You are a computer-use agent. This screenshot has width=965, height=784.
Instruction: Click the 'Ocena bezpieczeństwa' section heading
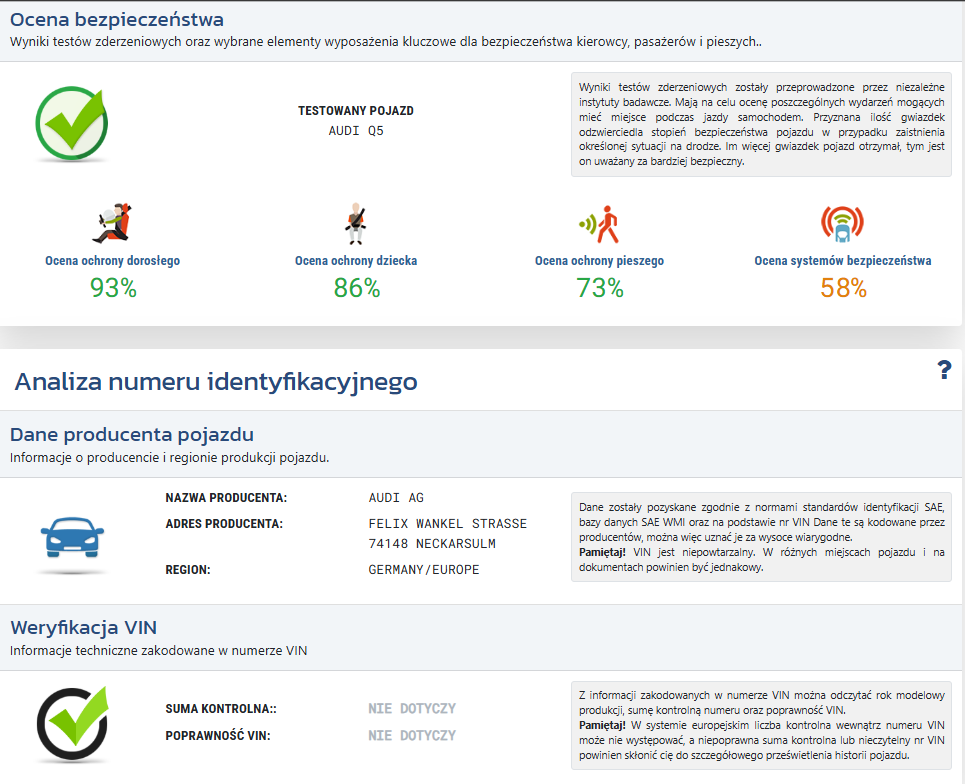[x=117, y=19]
